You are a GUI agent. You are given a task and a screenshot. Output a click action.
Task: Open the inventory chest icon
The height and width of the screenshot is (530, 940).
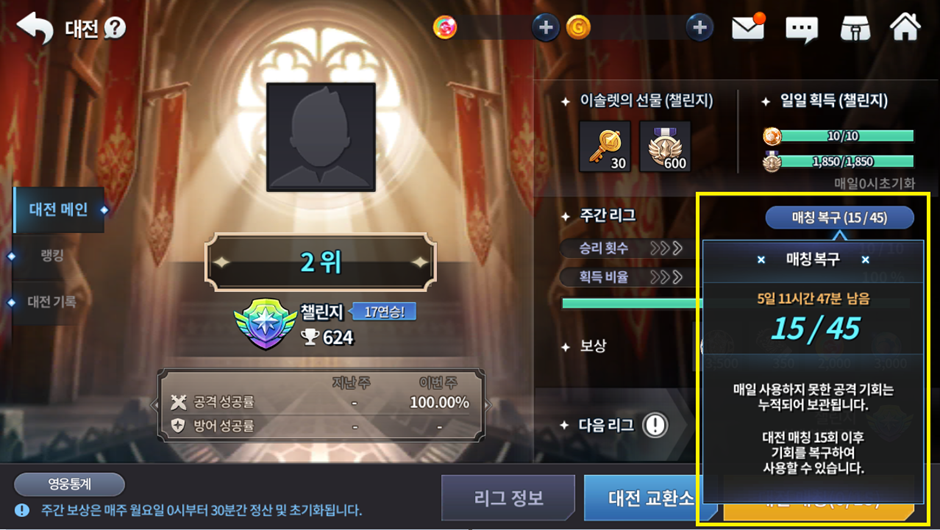(855, 28)
